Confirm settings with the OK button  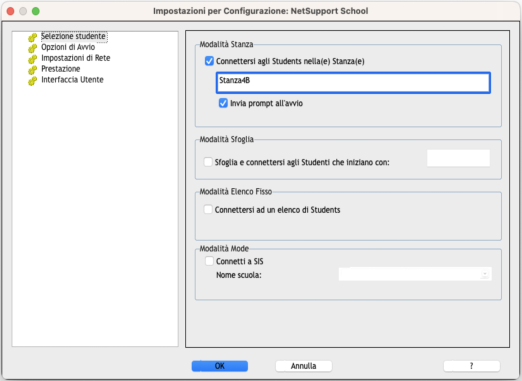pos(220,366)
